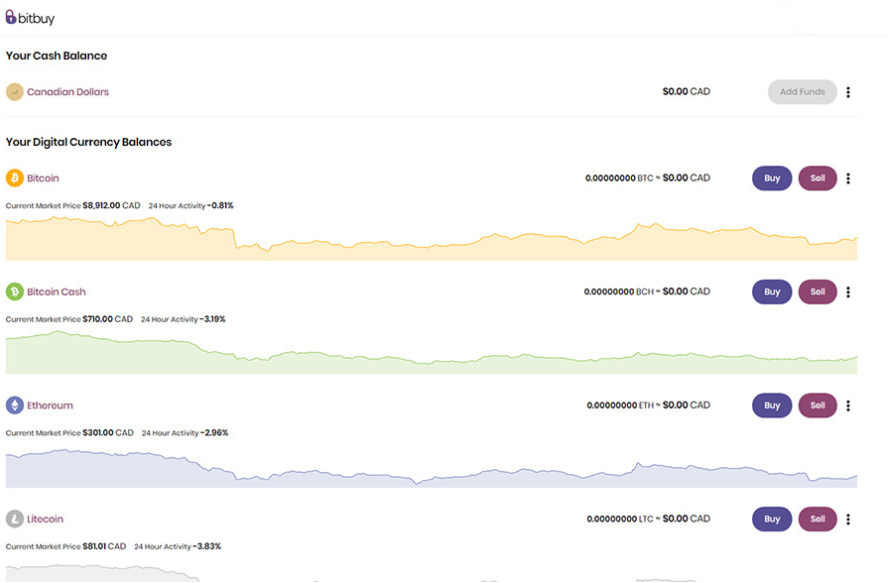Open the Bitcoin currency link
This screenshot has height=583, width=891.
(x=43, y=178)
